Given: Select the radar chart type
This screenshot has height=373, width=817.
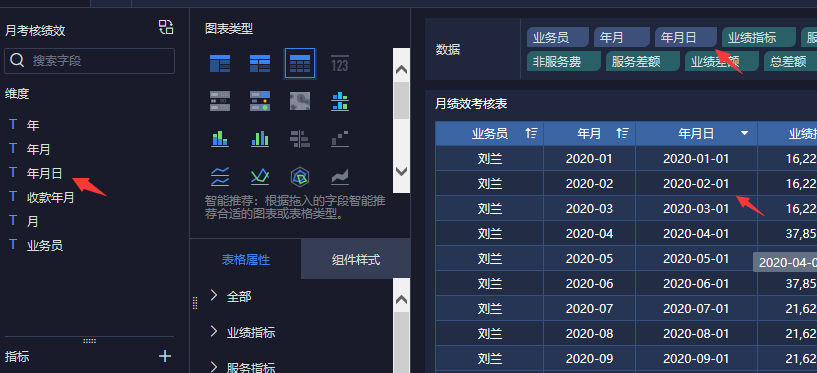Looking at the screenshot, I should [300, 177].
